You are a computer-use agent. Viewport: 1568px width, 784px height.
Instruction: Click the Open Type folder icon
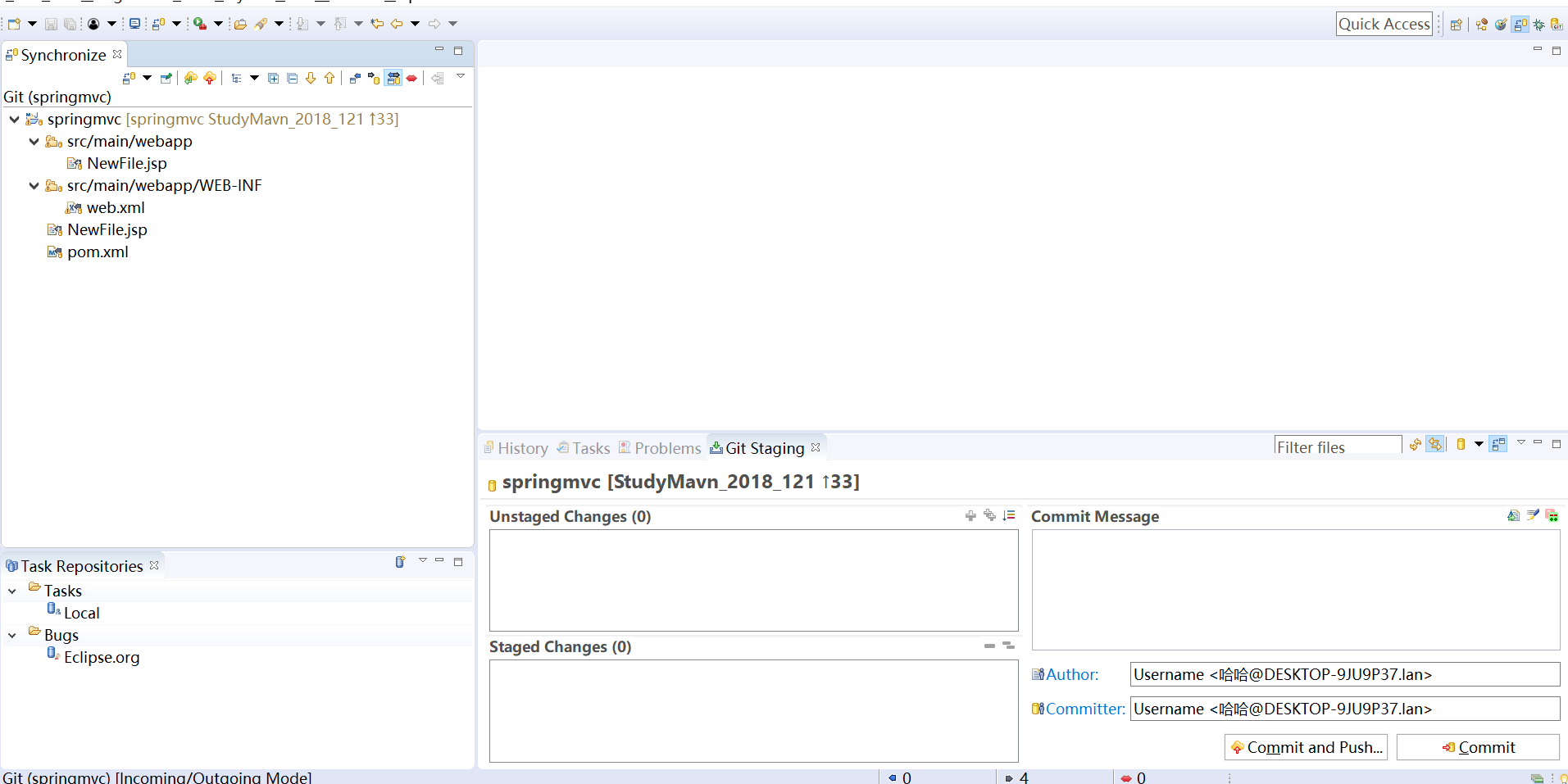[x=240, y=24]
